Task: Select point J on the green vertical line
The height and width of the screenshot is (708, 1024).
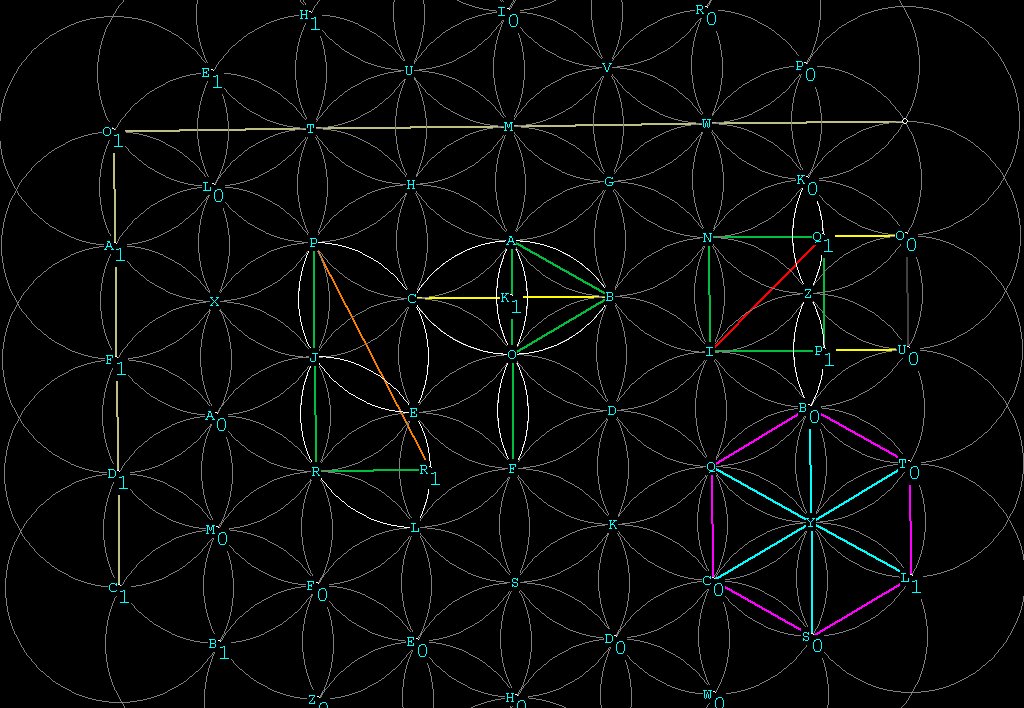Action: pos(314,357)
